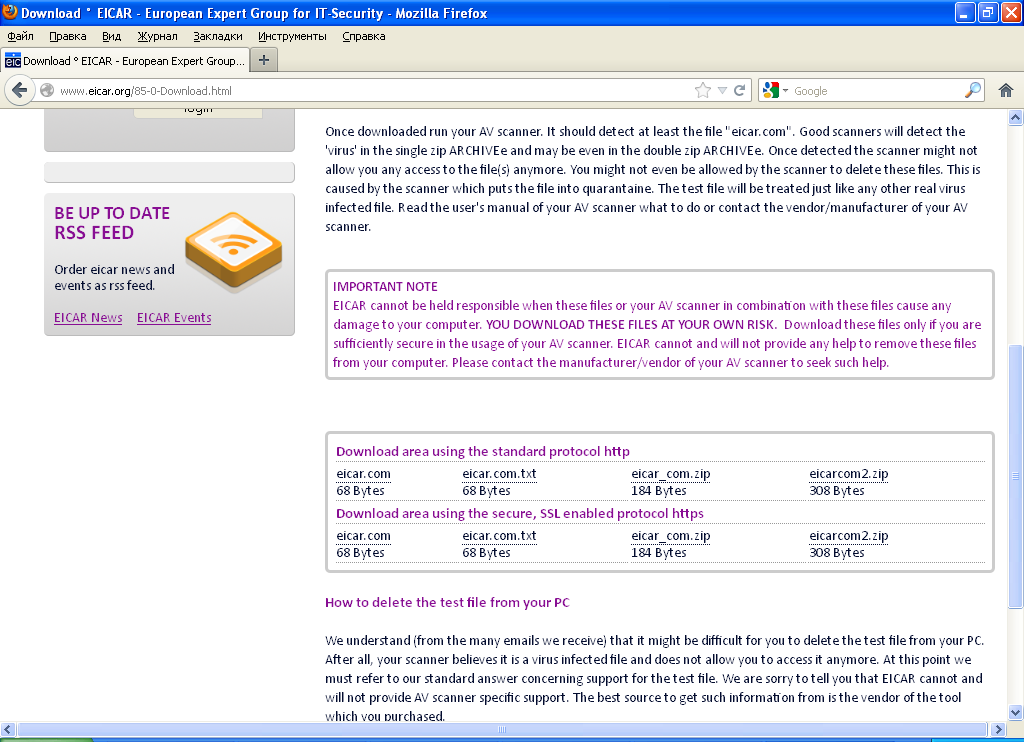Download eicar.com.txt via https
The image size is (1024, 742).
click(500, 536)
